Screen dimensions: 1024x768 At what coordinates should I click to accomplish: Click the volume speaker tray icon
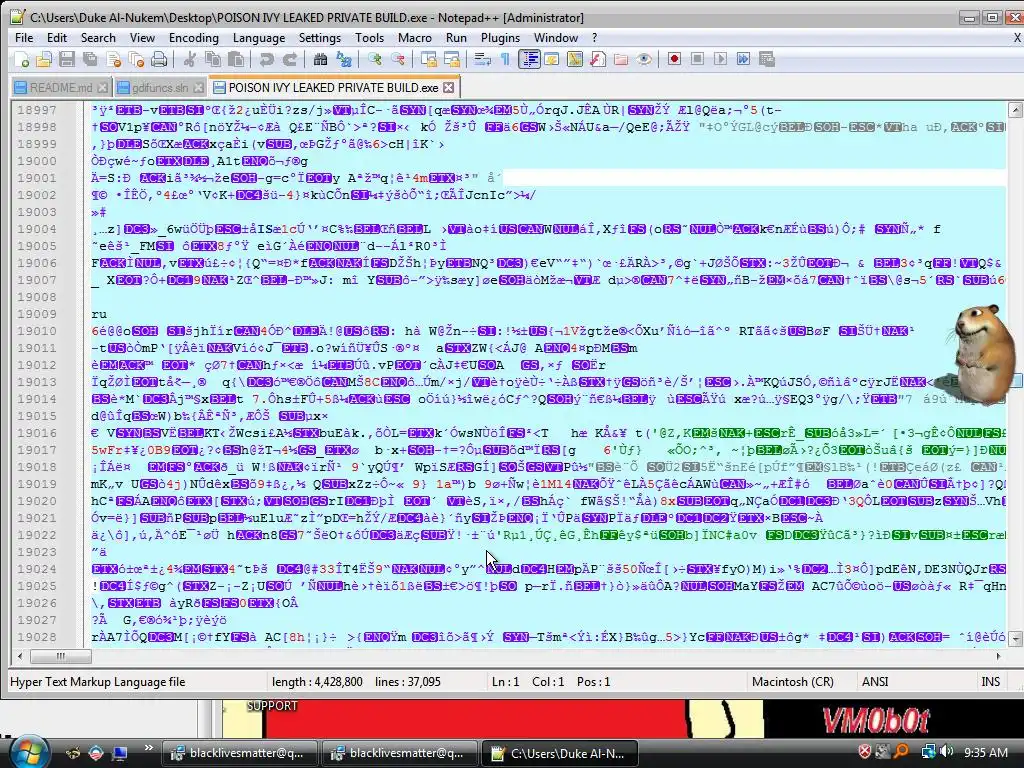946,752
